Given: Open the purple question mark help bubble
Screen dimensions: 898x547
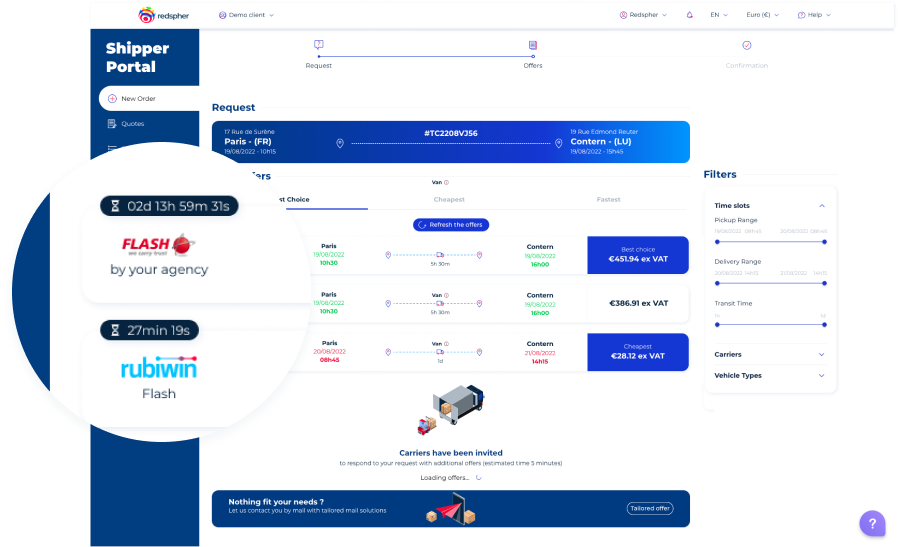Looking at the screenshot, I should tap(872, 523).
